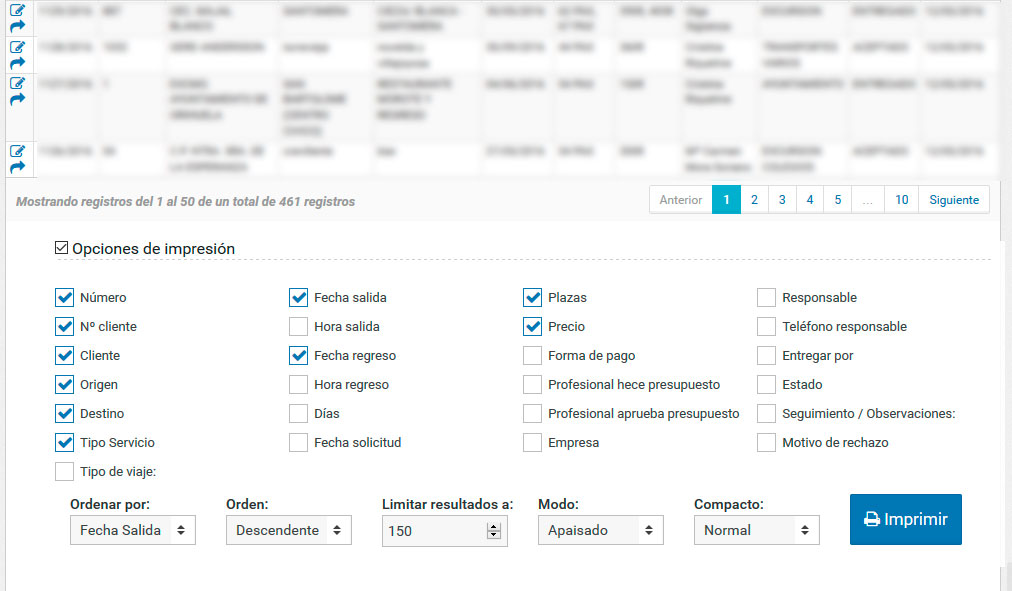The width and height of the screenshot is (1012, 591).
Task: Click the edit icon of the last row
Action: pos(17,151)
